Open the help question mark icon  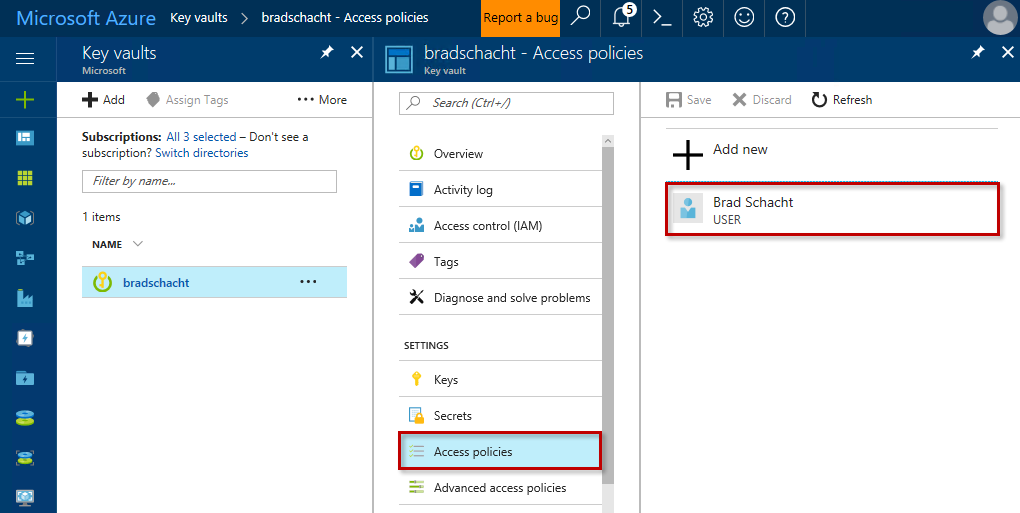785,17
